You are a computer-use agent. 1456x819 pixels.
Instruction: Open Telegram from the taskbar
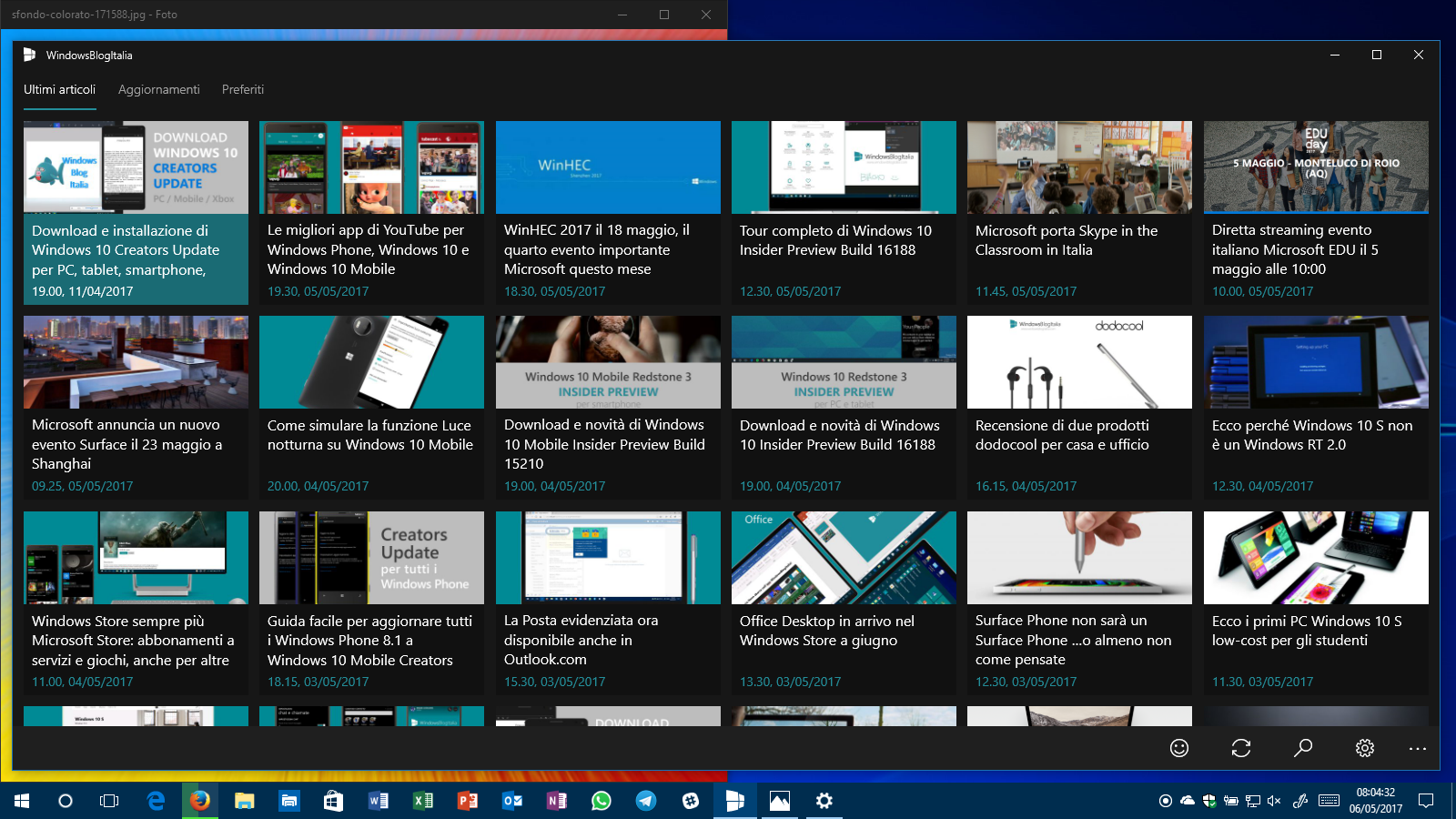(x=646, y=801)
